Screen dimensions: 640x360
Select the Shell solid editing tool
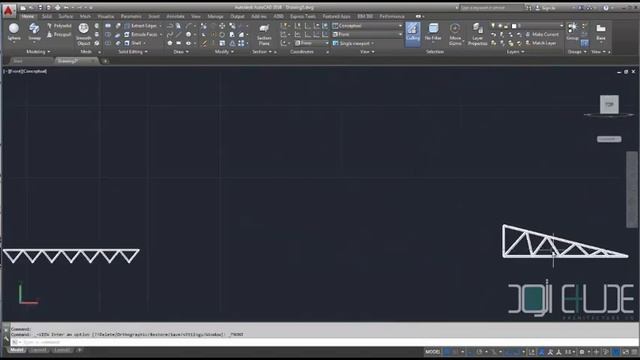(x=134, y=43)
